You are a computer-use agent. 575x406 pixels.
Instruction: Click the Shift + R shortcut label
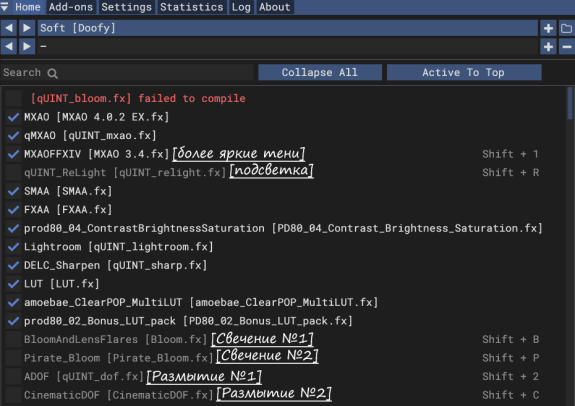tap(510, 172)
